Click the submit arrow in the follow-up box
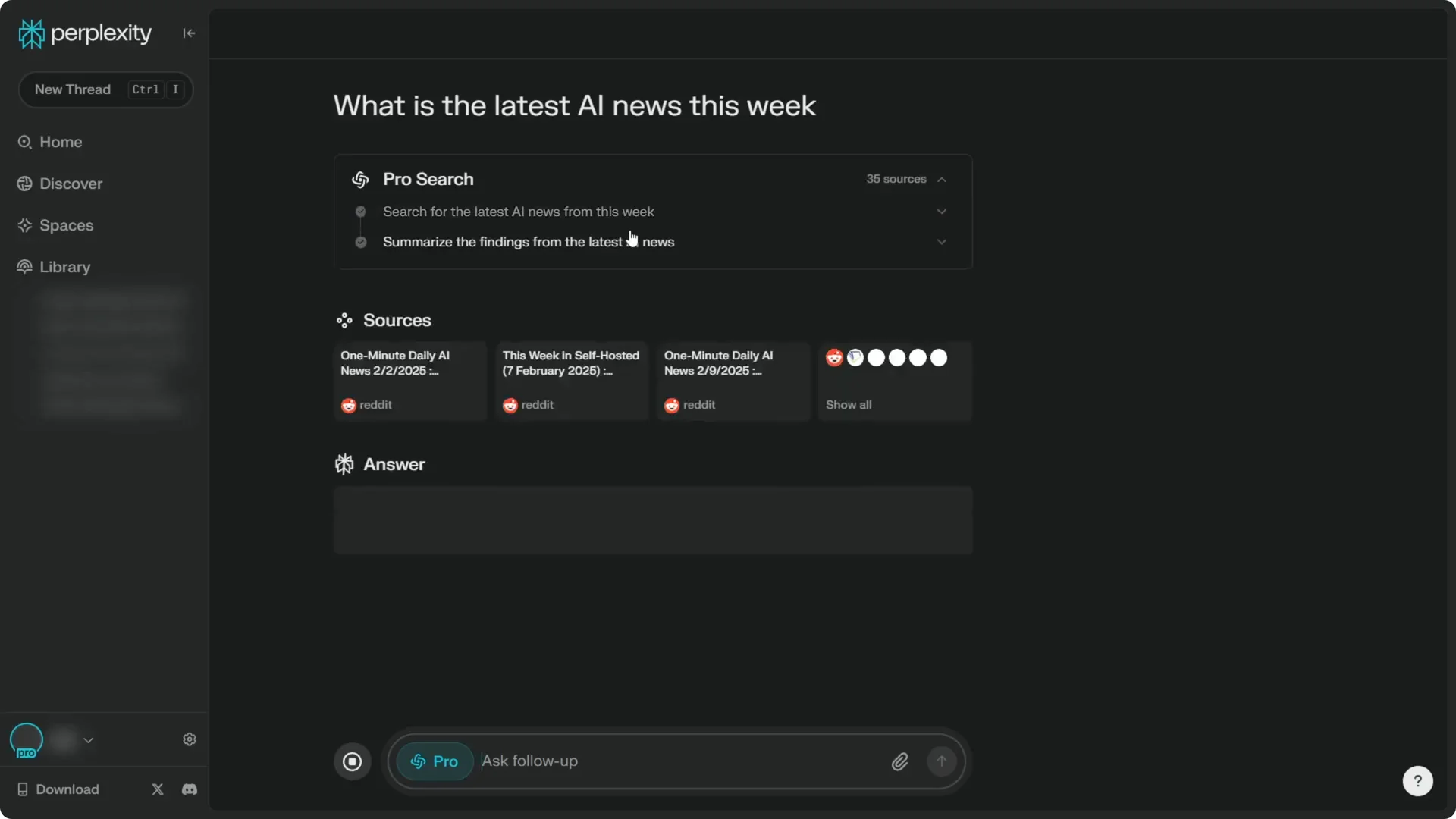 click(941, 761)
